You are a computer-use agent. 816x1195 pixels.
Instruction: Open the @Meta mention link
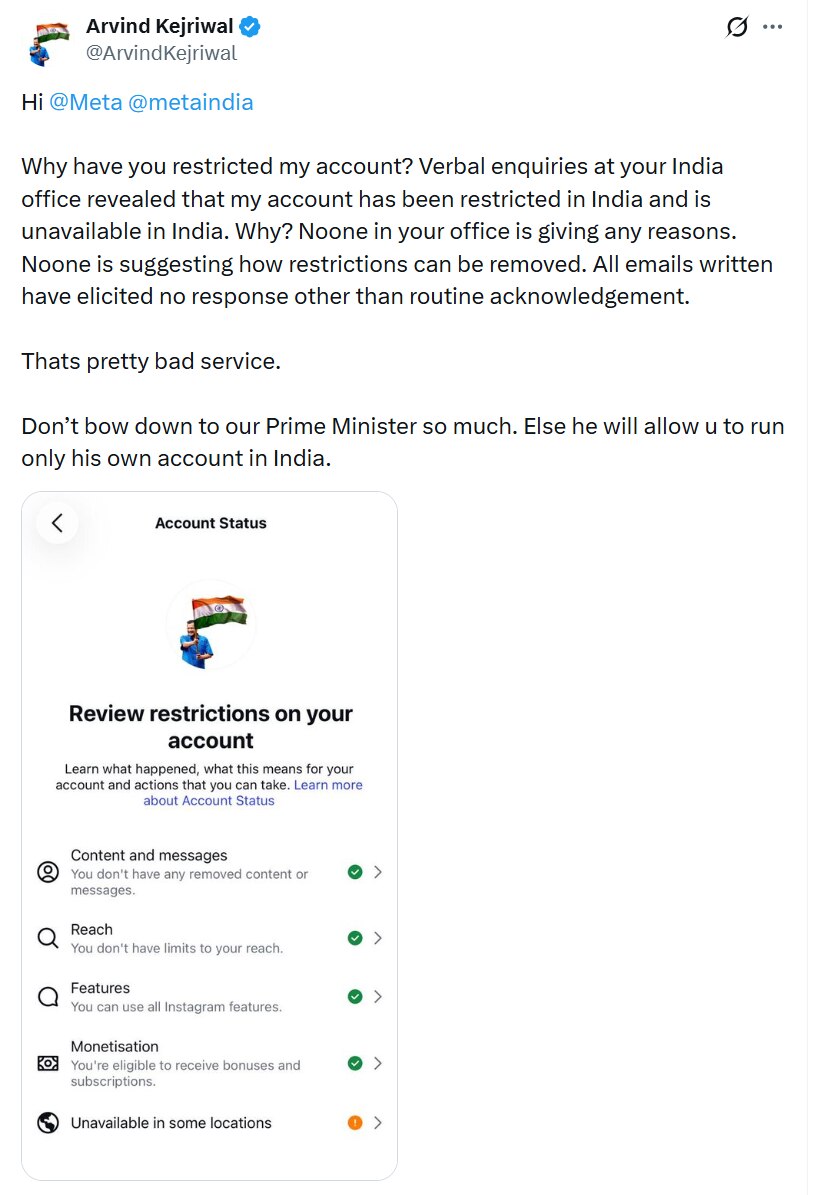pyautogui.click(x=85, y=102)
